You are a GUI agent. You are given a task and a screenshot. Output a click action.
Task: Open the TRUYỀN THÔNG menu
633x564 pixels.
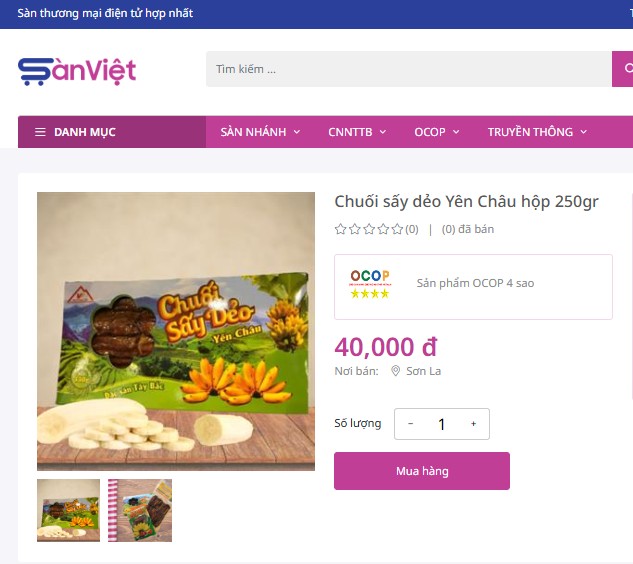537,132
